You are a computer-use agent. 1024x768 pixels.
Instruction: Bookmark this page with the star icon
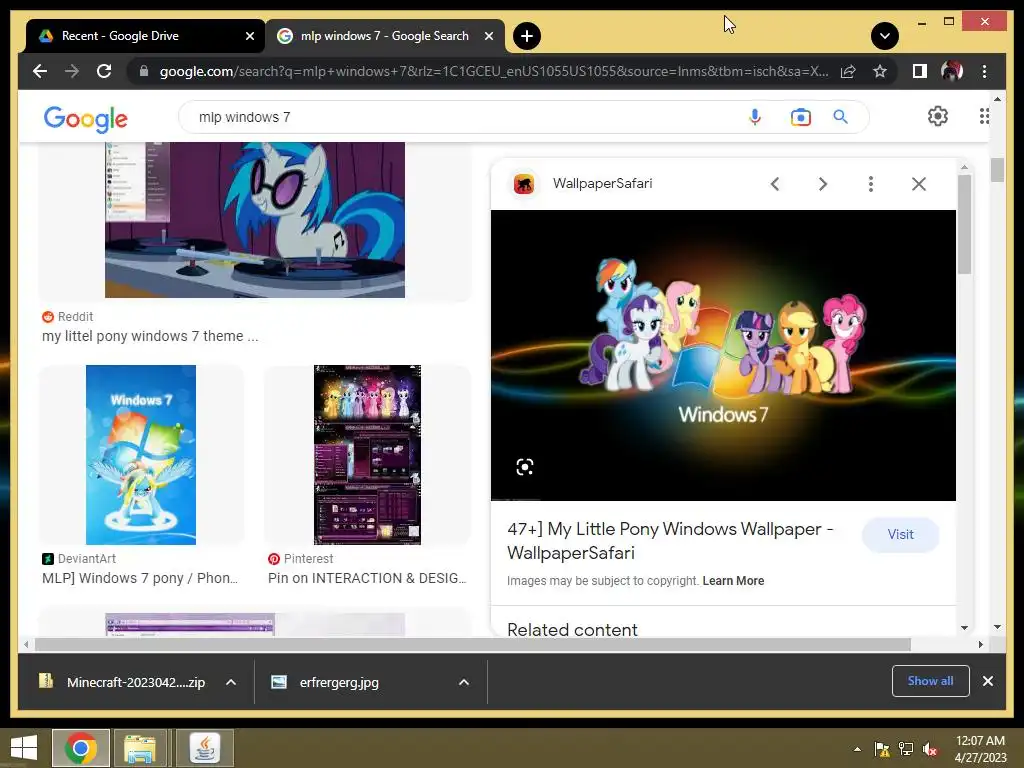[x=880, y=71]
